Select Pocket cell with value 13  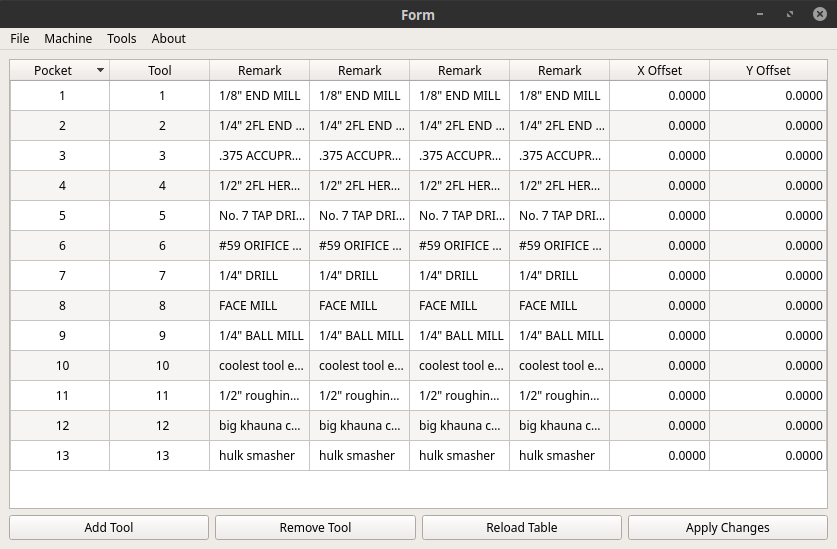tap(60, 456)
